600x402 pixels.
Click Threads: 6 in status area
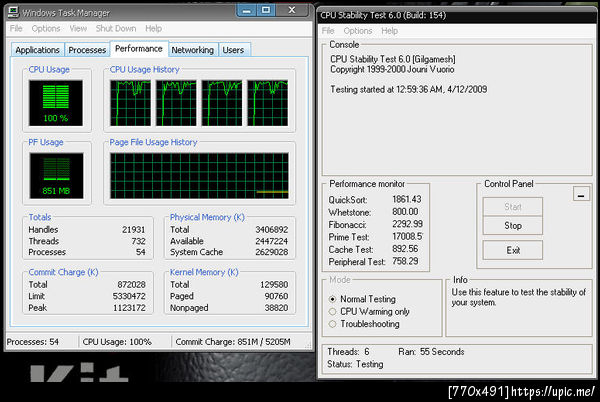(x=348, y=352)
